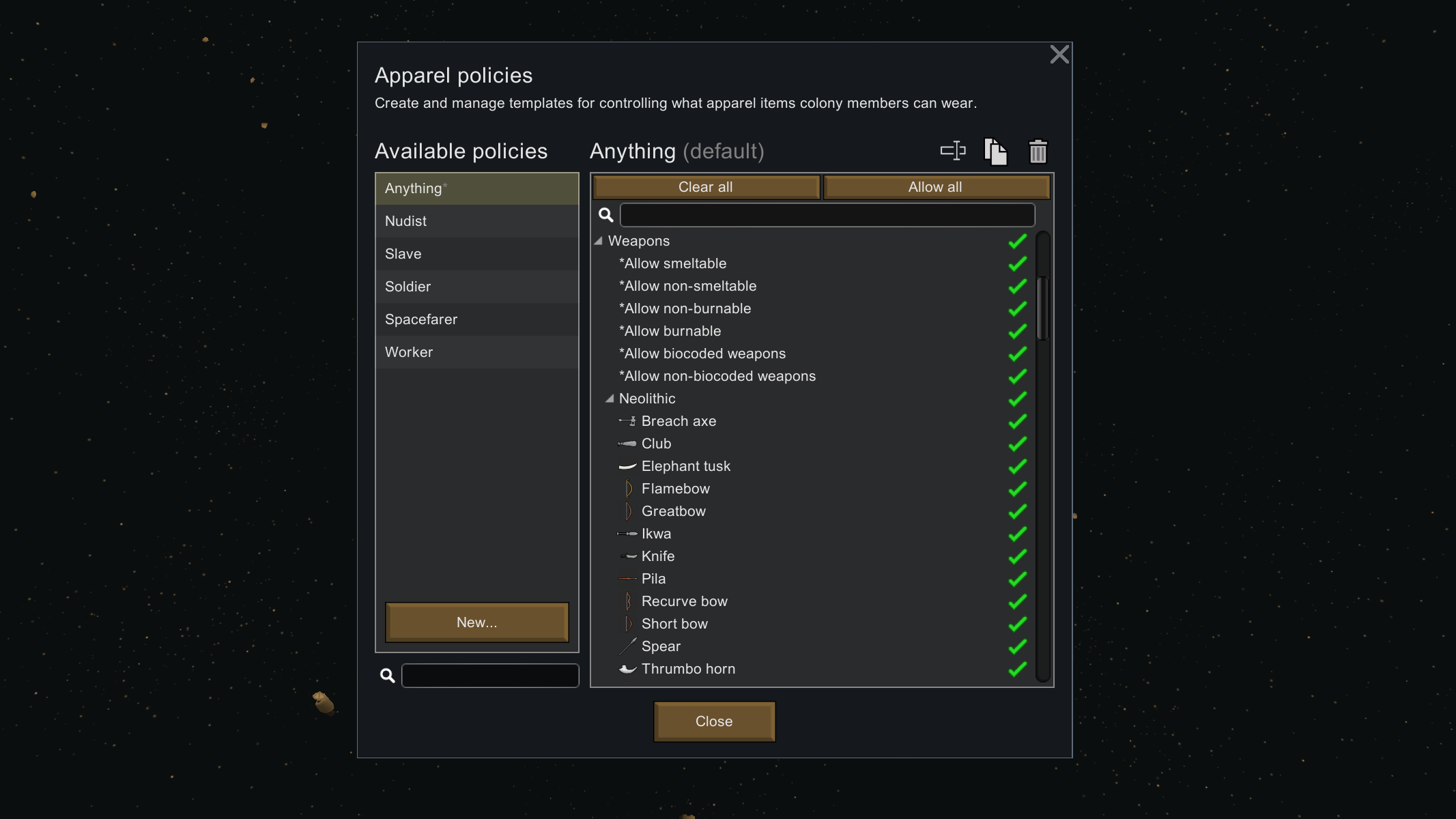The width and height of the screenshot is (1456, 819).
Task: Click the Short bow icon
Action: coord(629,624)
